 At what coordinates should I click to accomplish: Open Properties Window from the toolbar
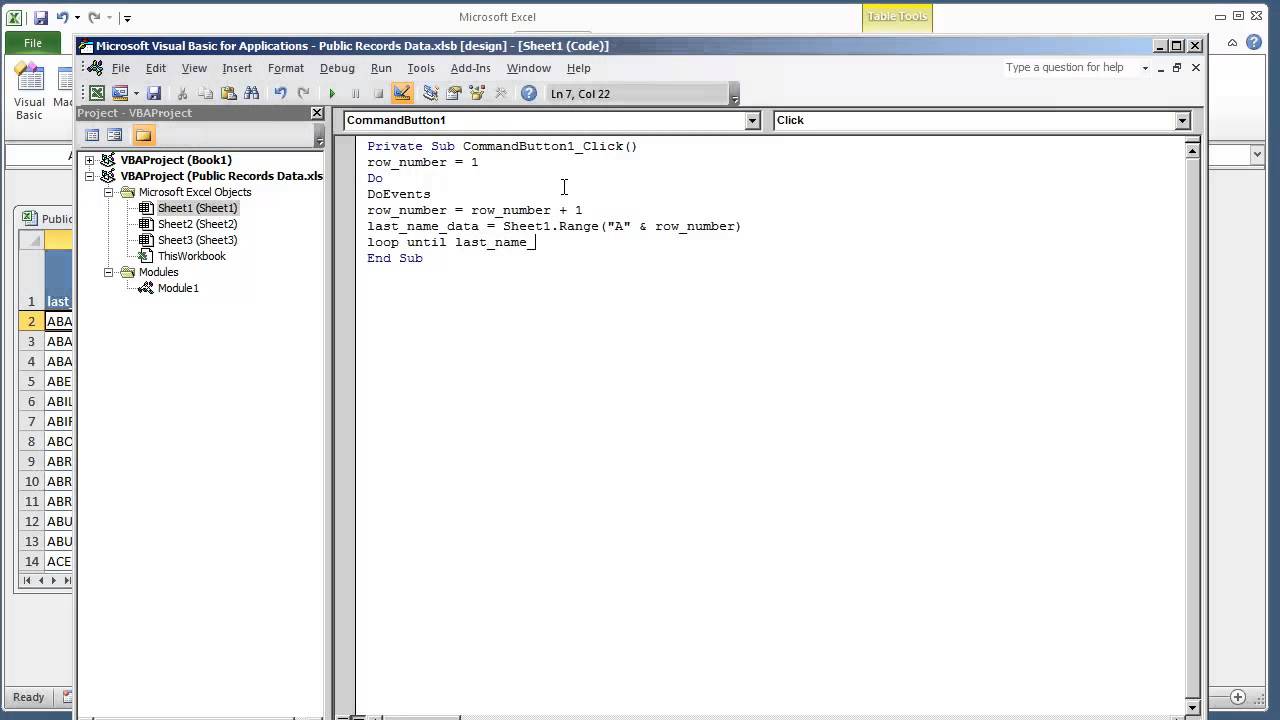click(x=454, y=93)
